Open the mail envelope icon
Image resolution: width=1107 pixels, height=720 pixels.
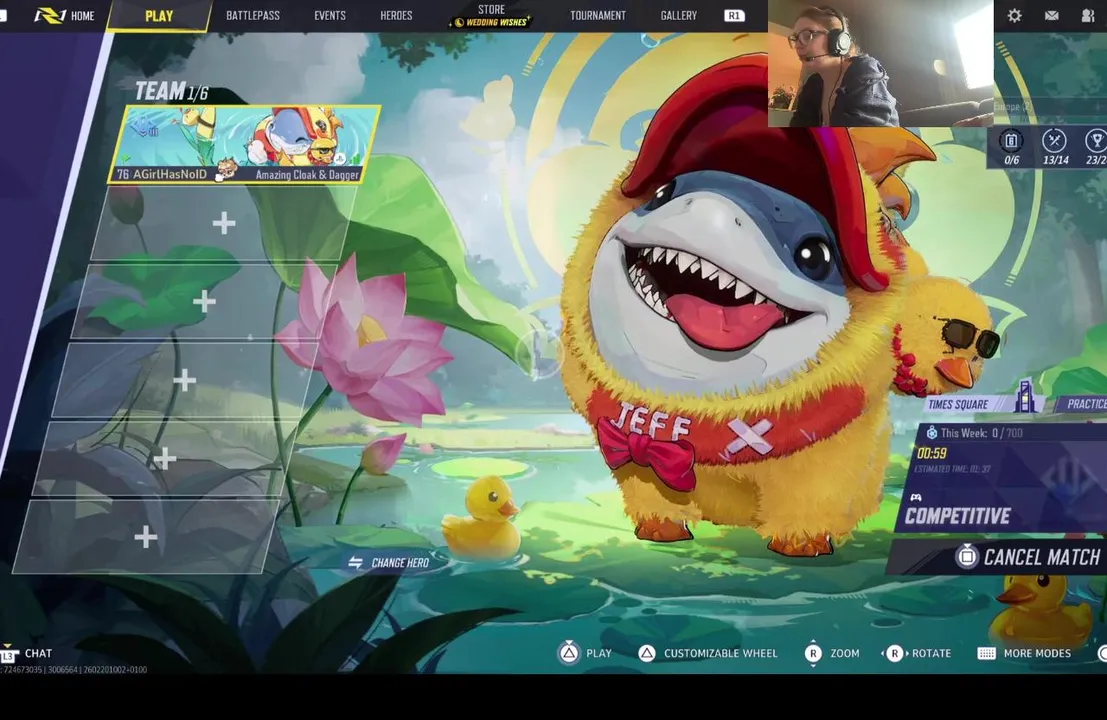click(x=1052, y=16)
